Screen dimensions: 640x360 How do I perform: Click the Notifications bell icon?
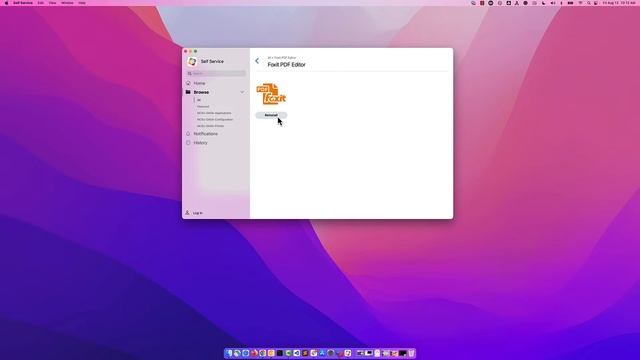click(x=188, y=134)
